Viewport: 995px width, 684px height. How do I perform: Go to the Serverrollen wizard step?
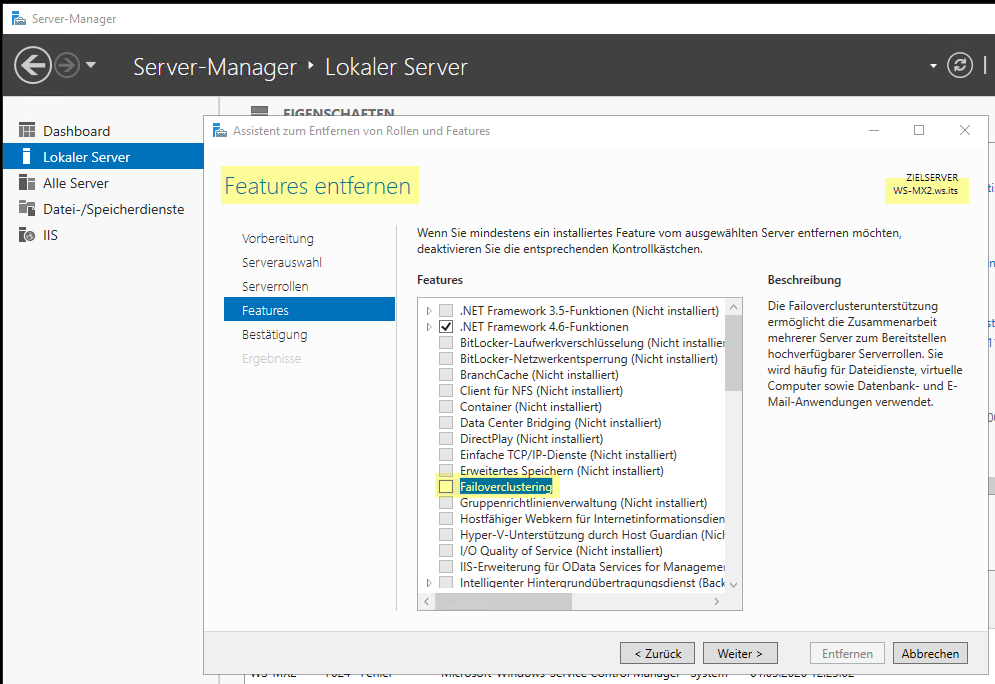(275, 287)
